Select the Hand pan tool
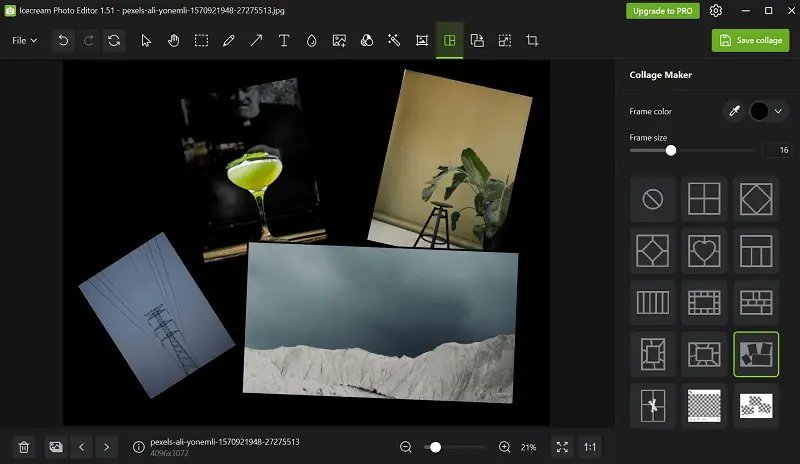 (174, 41)
